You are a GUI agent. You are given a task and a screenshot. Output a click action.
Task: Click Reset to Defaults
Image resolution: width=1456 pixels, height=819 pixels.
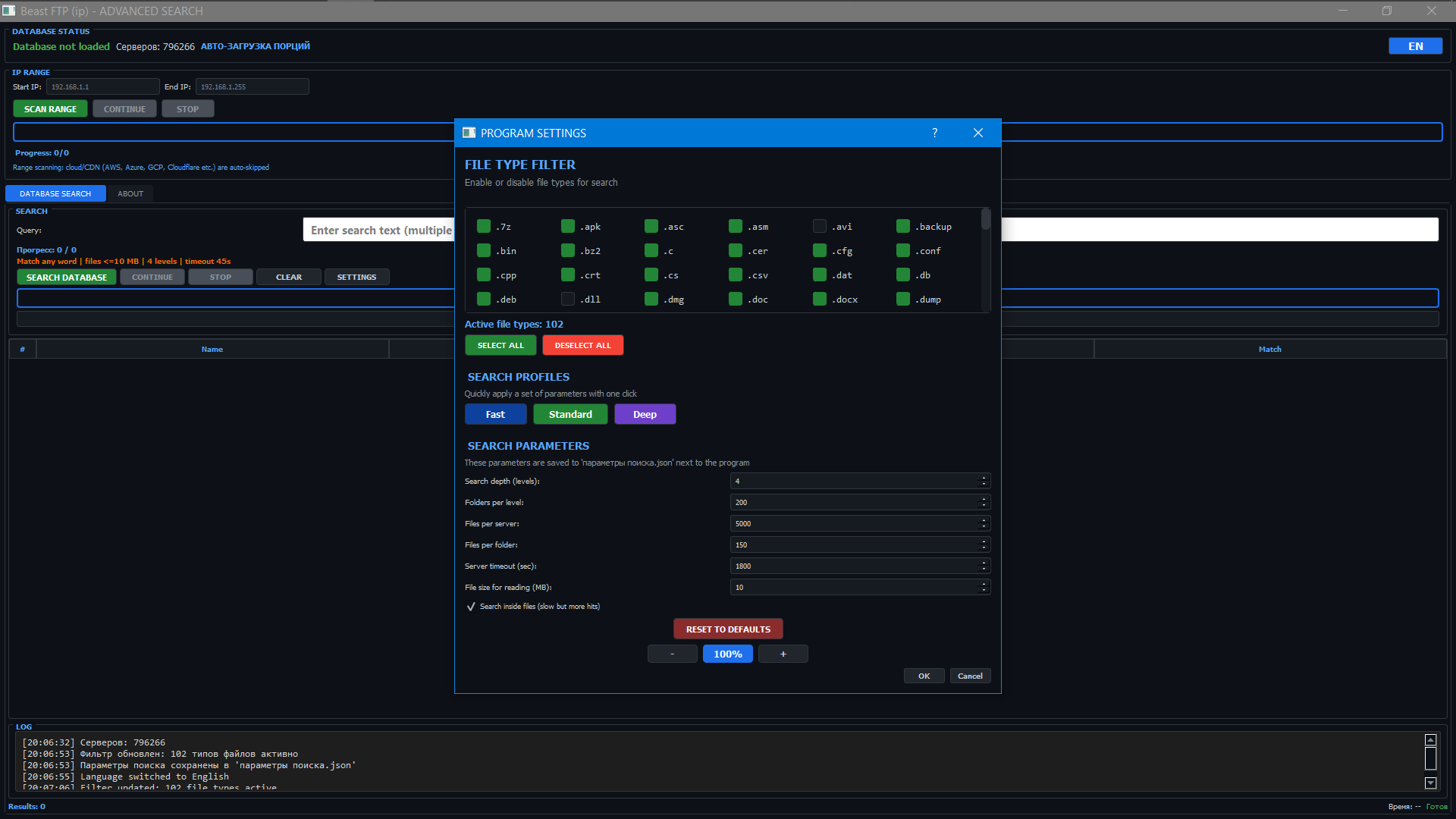point(728,629)
